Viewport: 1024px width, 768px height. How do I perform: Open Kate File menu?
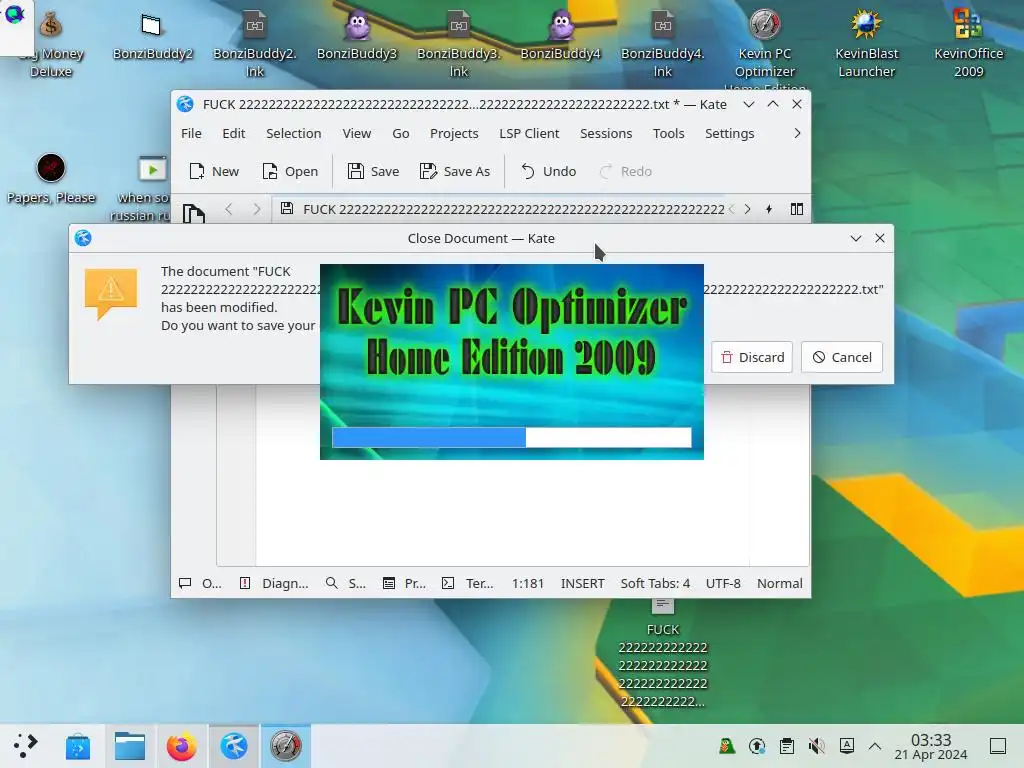coord(191,133)
